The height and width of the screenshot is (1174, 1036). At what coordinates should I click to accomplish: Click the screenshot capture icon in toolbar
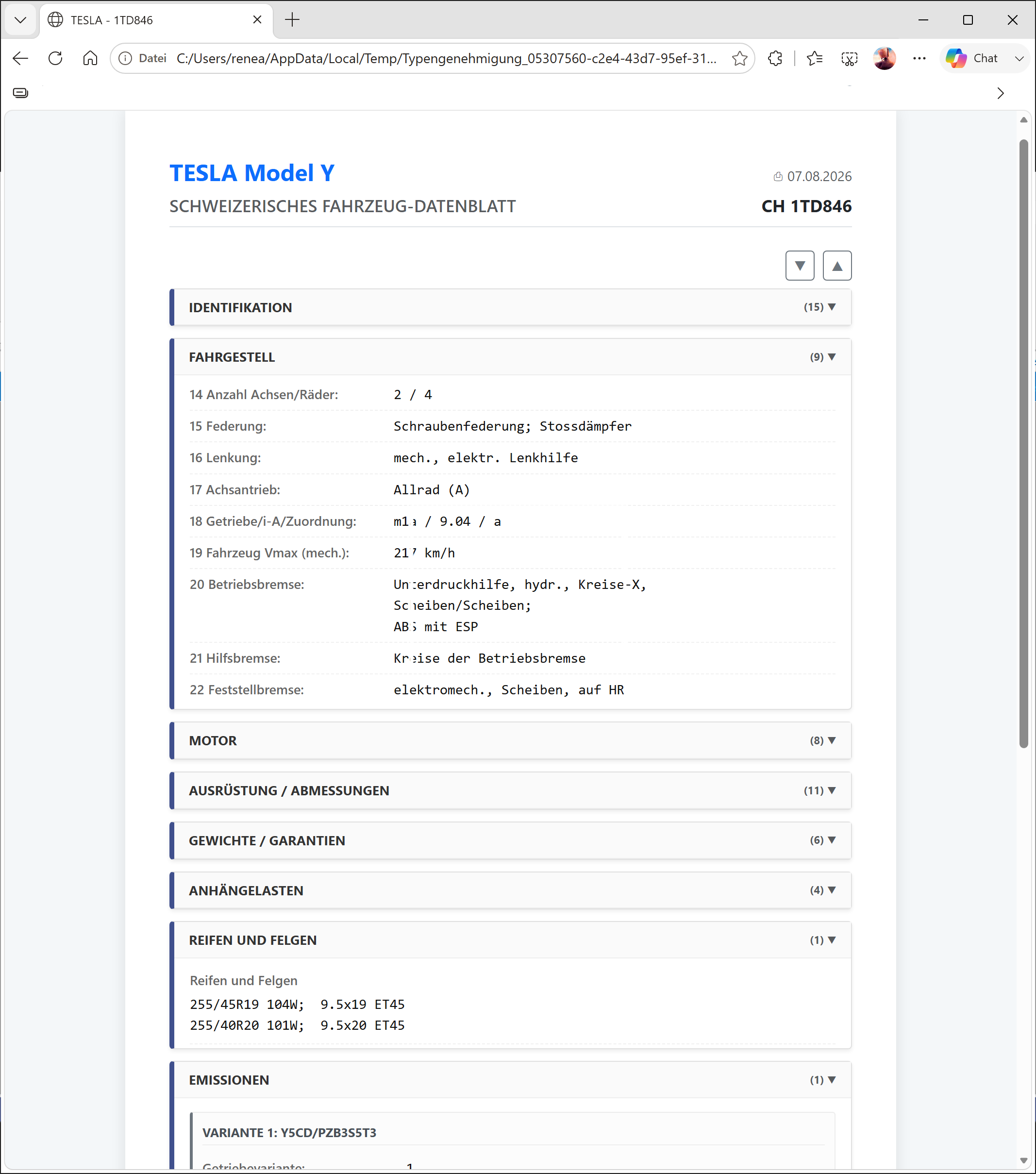pos(850,58)
